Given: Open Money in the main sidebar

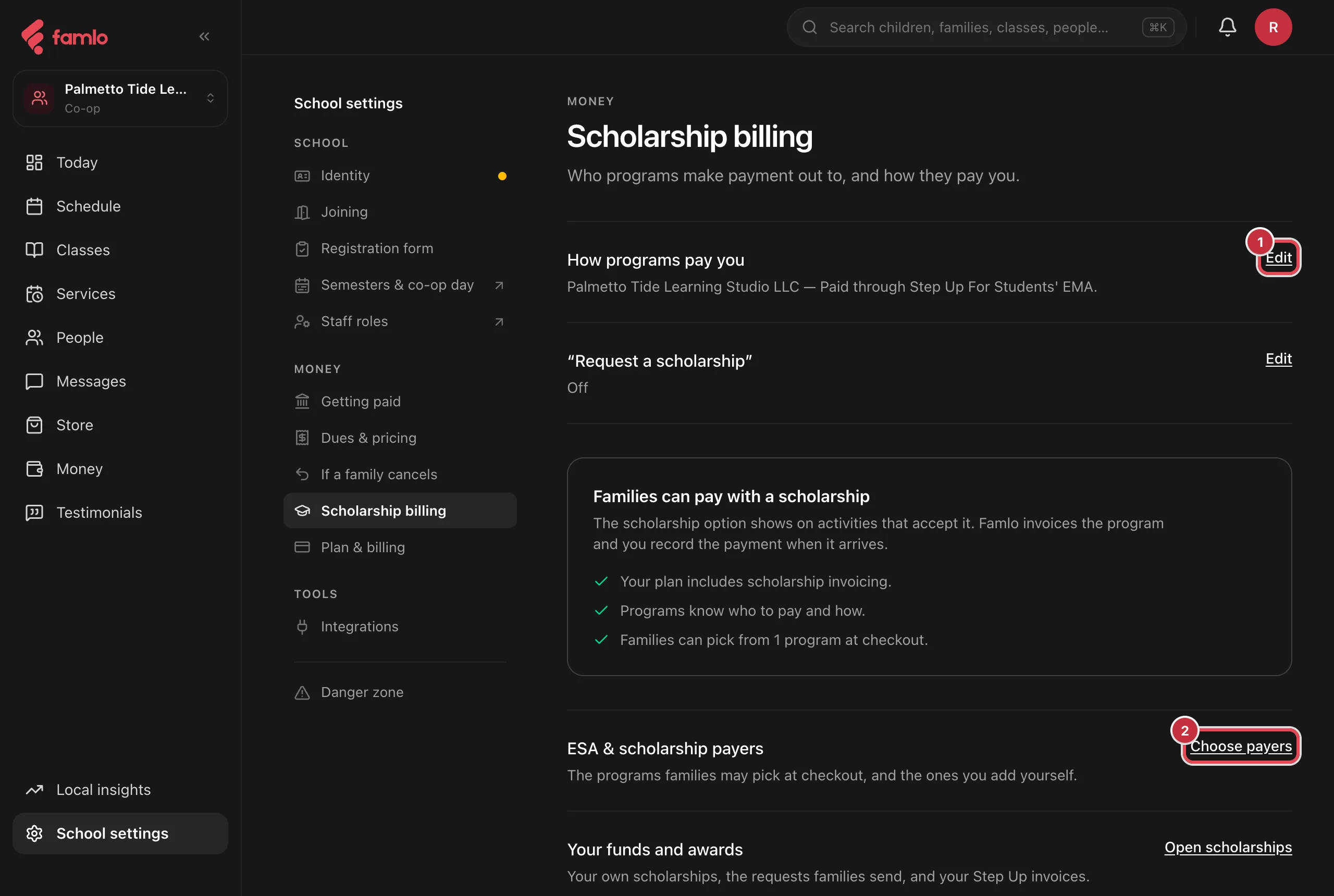Looking at the screenshot, I should point(120,468).
